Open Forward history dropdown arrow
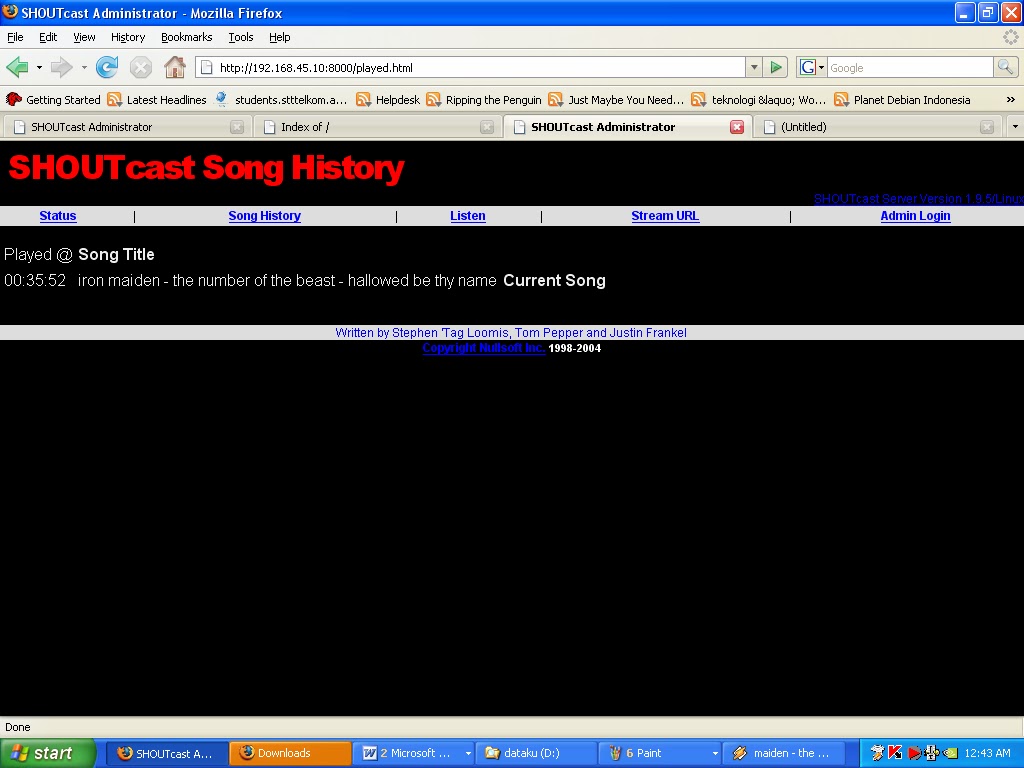This screenshot has height=768, width=1024. 84,67
